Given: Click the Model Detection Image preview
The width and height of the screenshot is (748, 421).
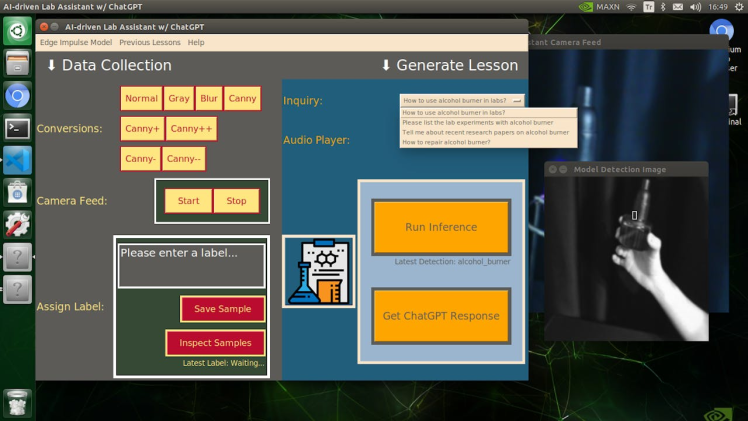Looking at the screenshot, I should [626, 259].
